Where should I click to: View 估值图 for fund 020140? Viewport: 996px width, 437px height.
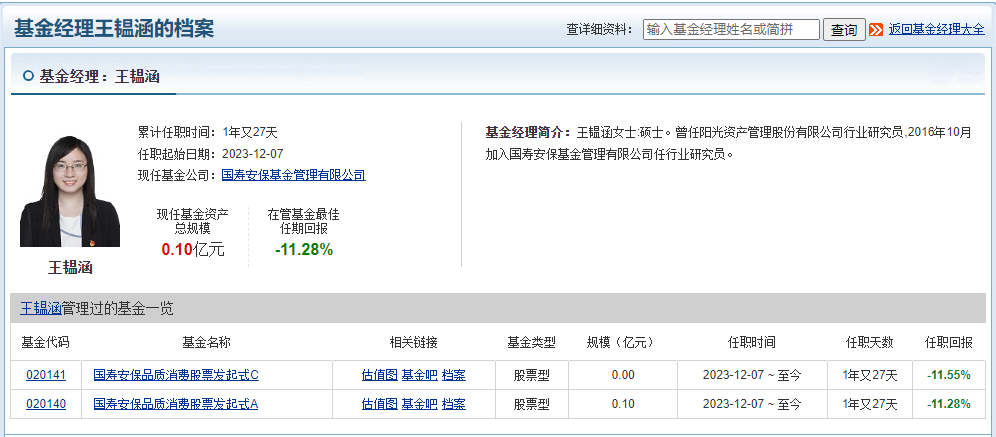click(379, 404)
